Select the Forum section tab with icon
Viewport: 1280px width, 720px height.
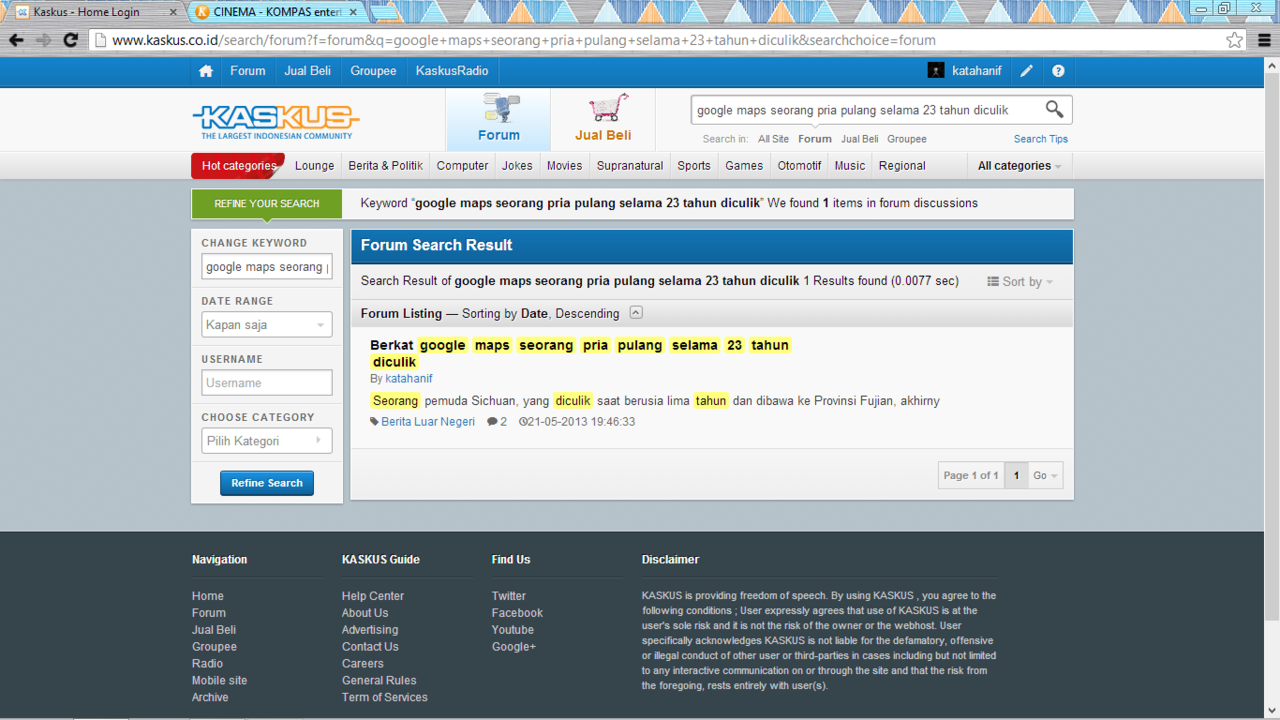click(498, 119)
